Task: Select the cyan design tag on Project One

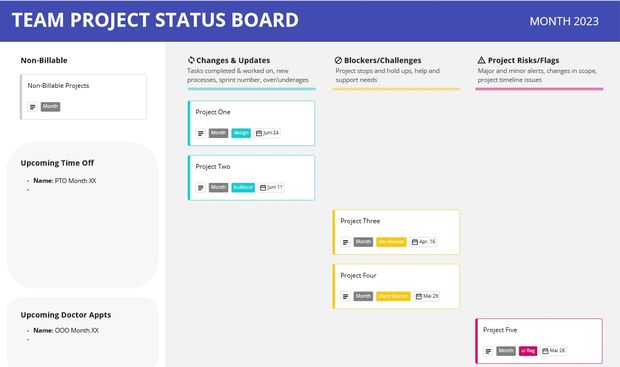Action: click(241, 133)
